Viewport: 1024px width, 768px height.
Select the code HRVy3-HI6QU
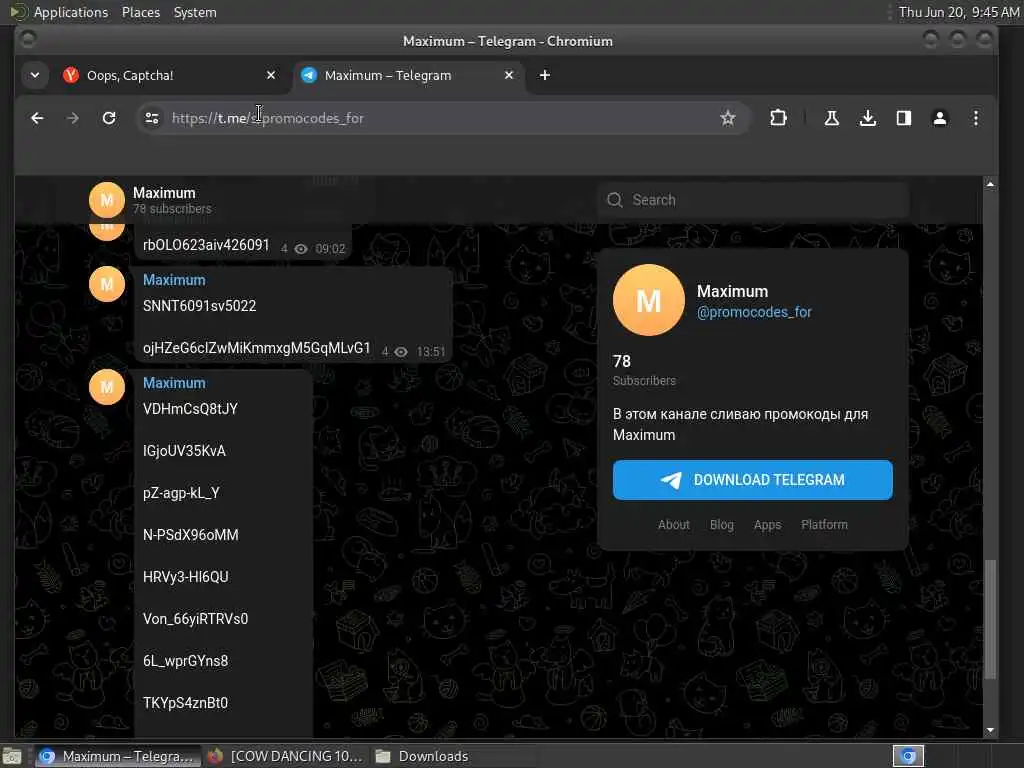point(185,577)
